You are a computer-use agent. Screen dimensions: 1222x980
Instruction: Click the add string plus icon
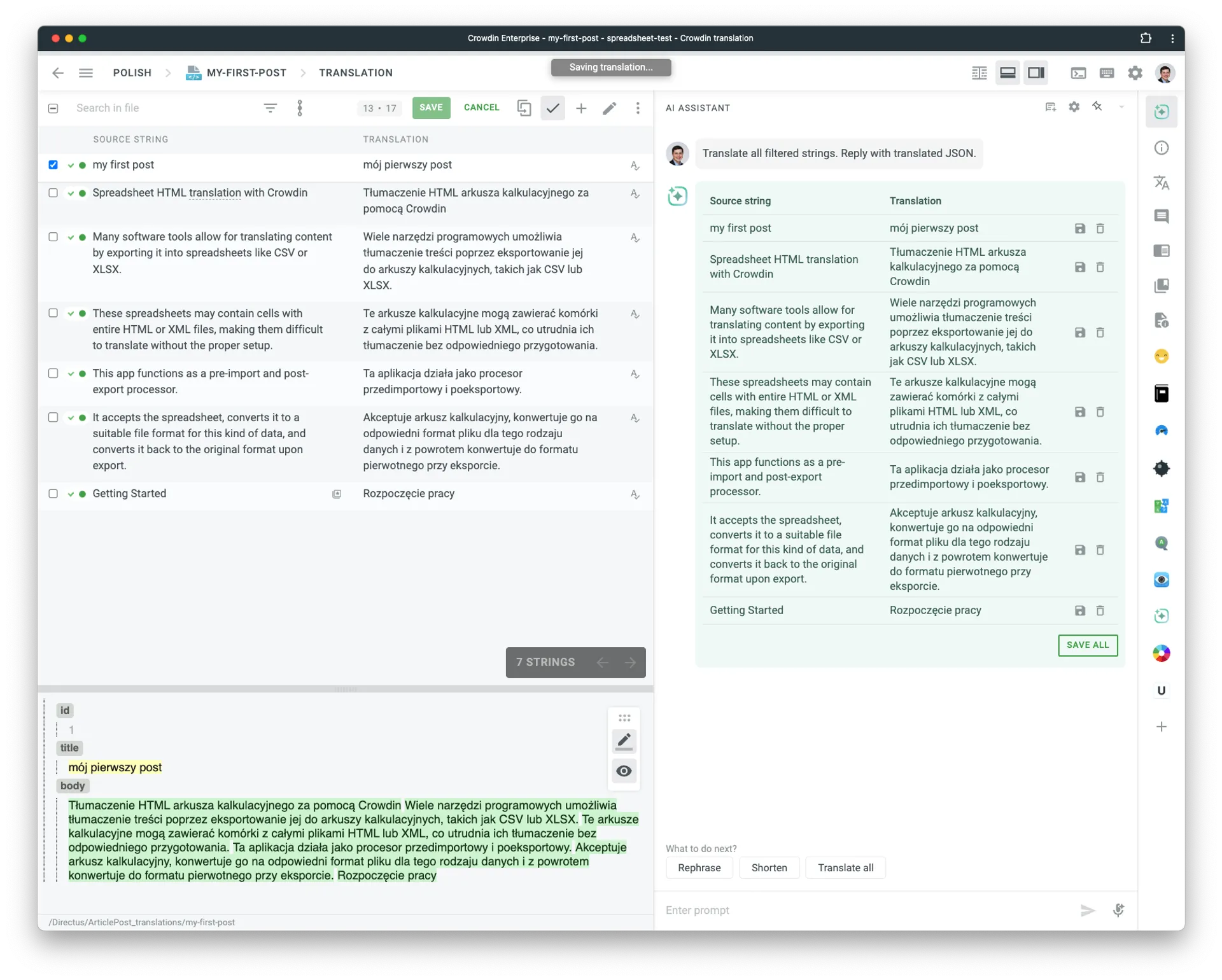581,108
